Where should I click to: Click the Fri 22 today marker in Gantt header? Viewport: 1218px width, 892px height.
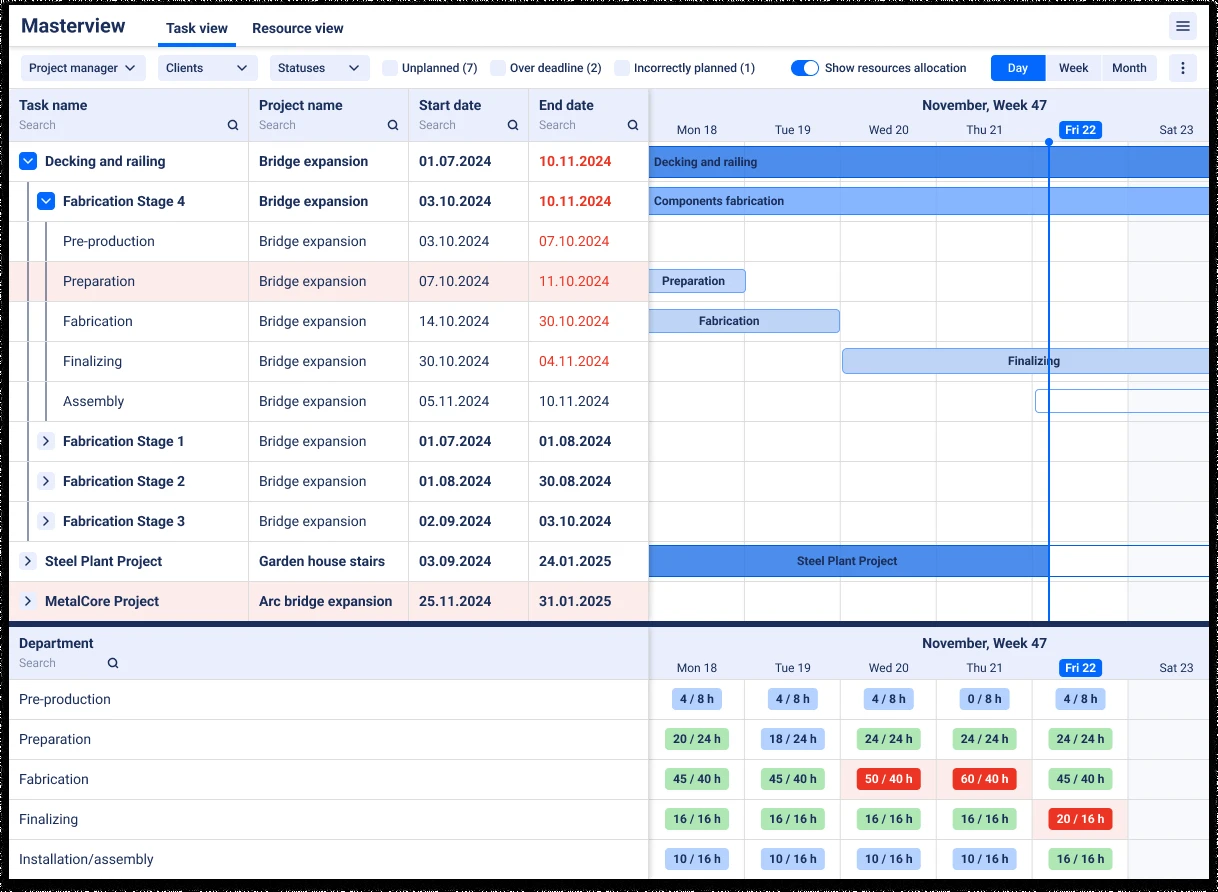(1080, 130)
